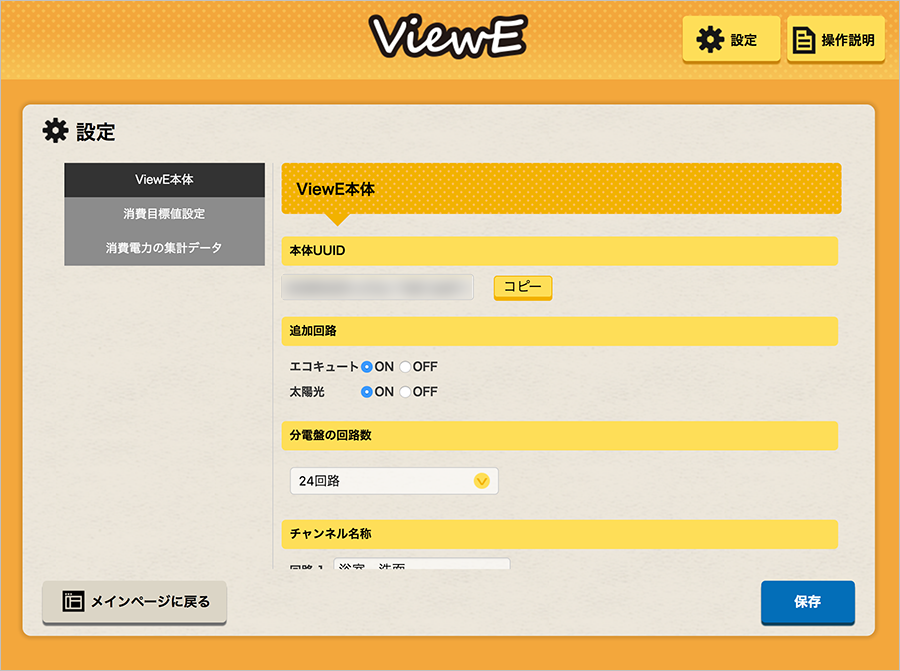Set 太陽光 circuit to OFF
Screen dimensions: 900x671
405,391
